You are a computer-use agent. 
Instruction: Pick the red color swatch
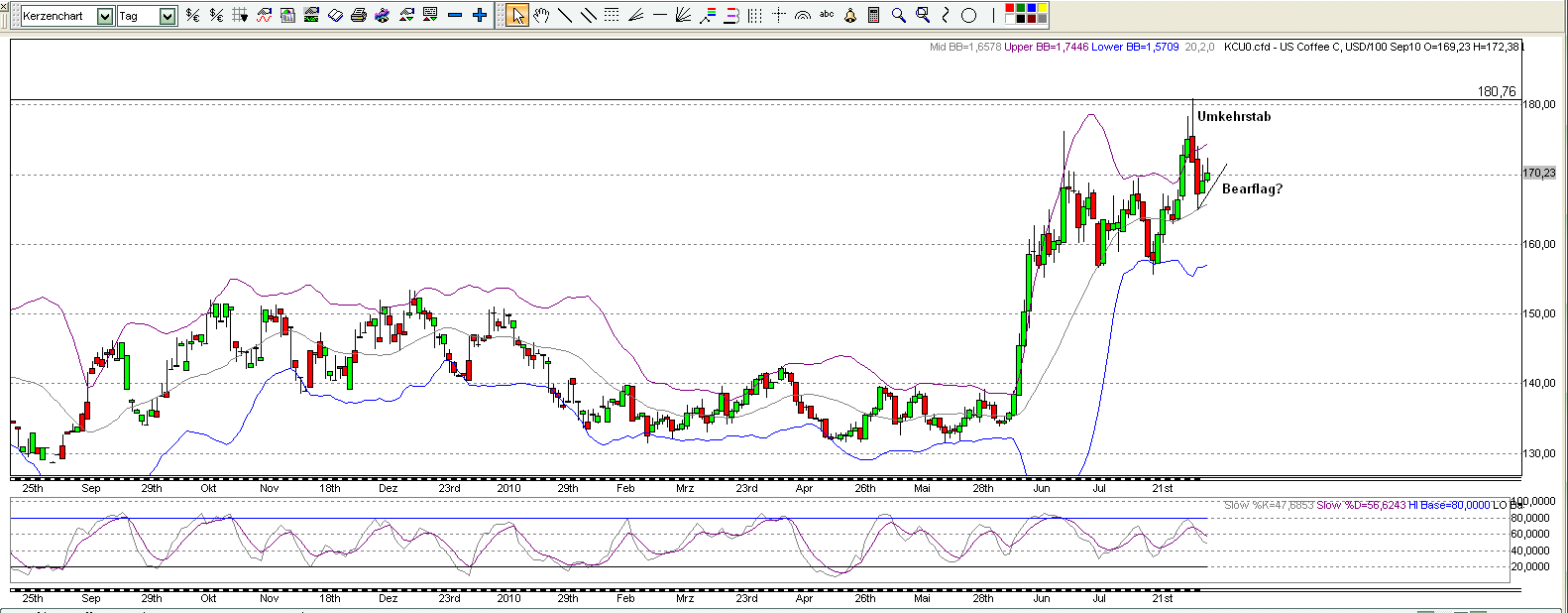tap(1011, 9)
